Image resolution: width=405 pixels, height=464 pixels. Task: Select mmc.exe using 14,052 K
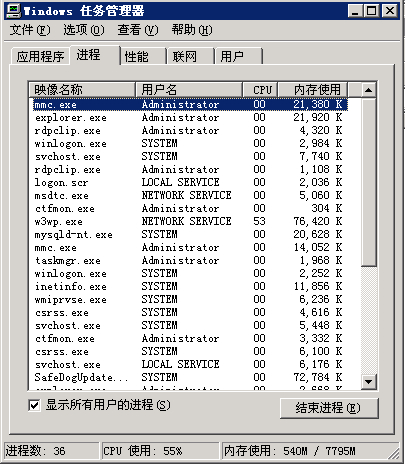(x=190, y=248)
